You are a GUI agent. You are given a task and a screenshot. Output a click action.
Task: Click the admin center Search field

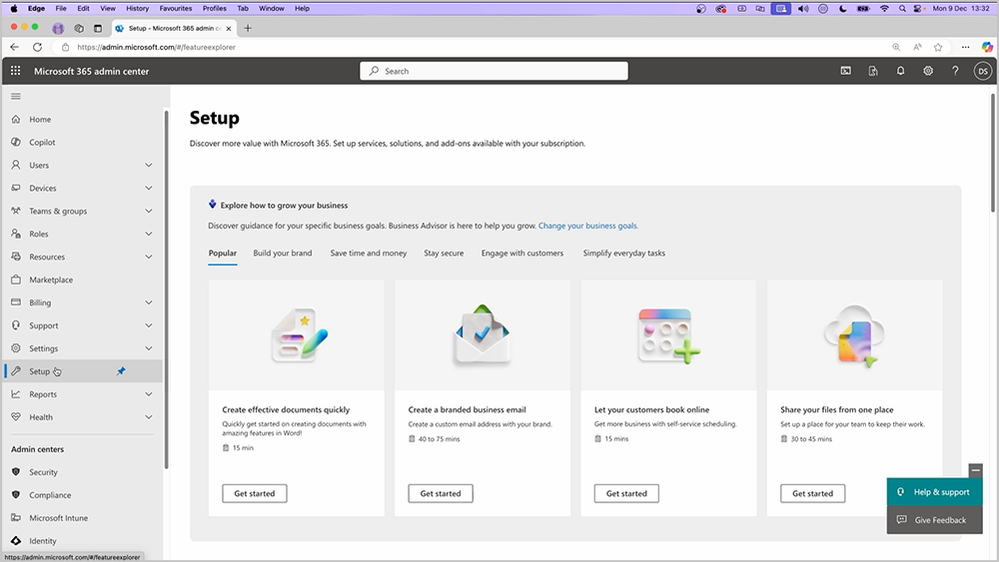[x=494, y=71]
